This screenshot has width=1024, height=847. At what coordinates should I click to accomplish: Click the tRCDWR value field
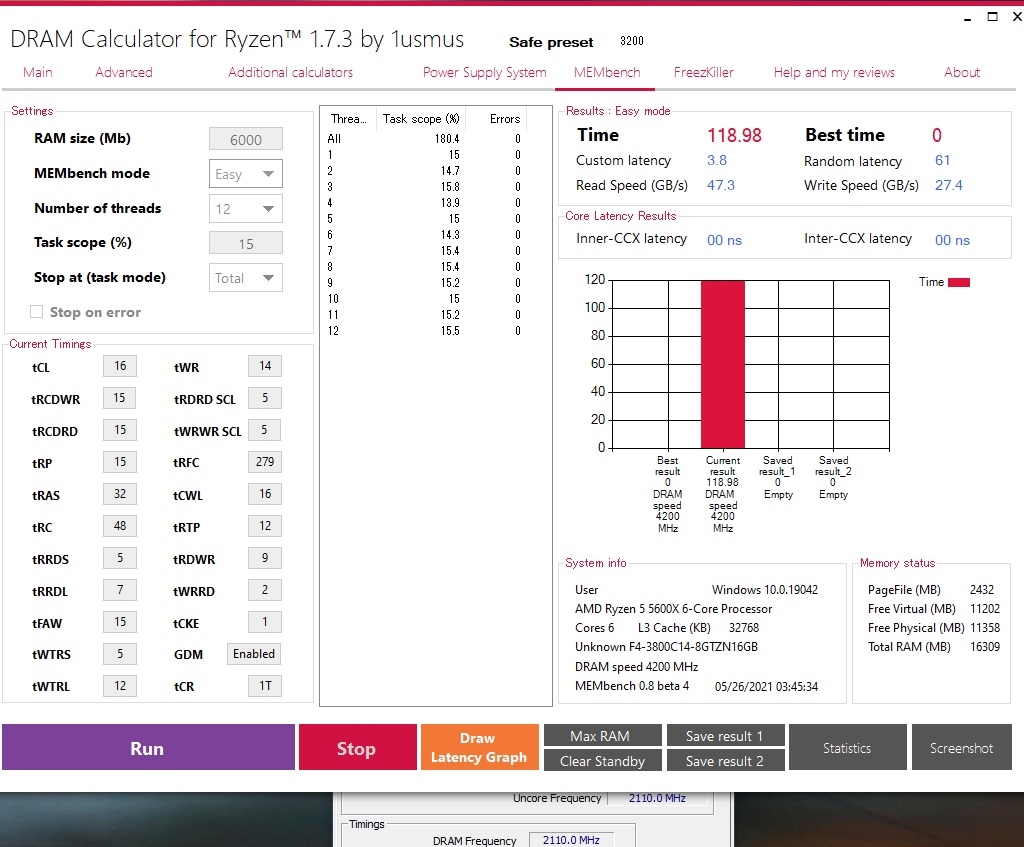point(120,398)
